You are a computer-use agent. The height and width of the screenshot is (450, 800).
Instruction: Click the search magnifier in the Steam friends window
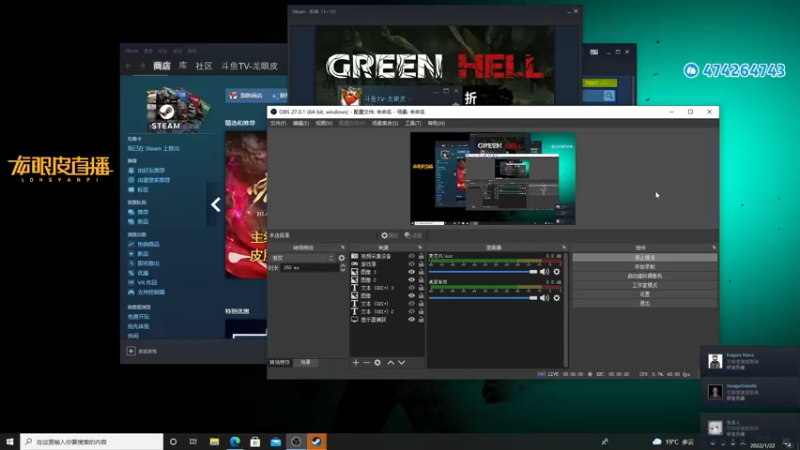coord(609,95)
